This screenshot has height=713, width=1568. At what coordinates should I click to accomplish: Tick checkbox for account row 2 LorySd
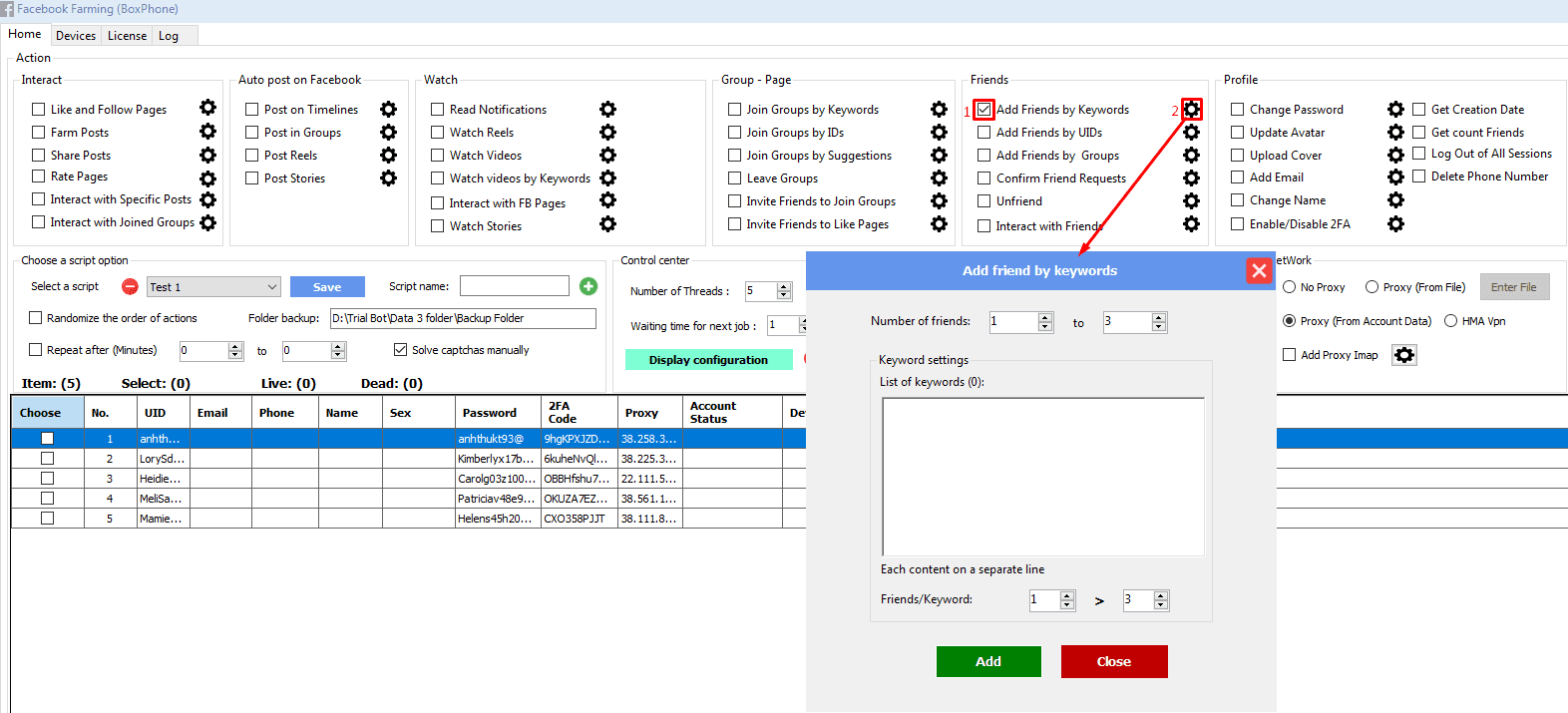point(47,459)
